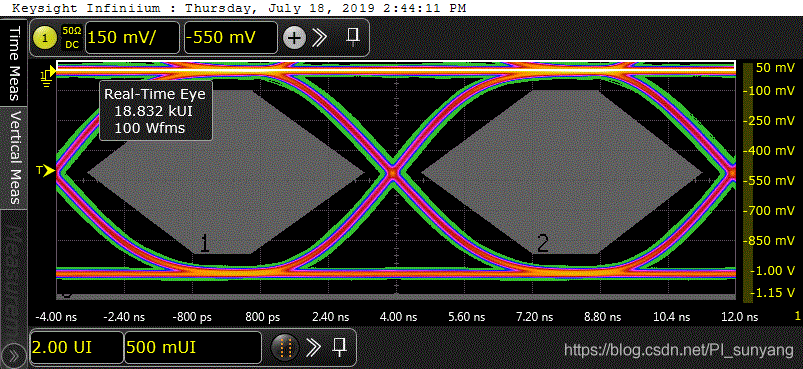This screenshot has height=369, width=803.
Task: Click eye mask region 2
Action: click(x=562, y=171)
